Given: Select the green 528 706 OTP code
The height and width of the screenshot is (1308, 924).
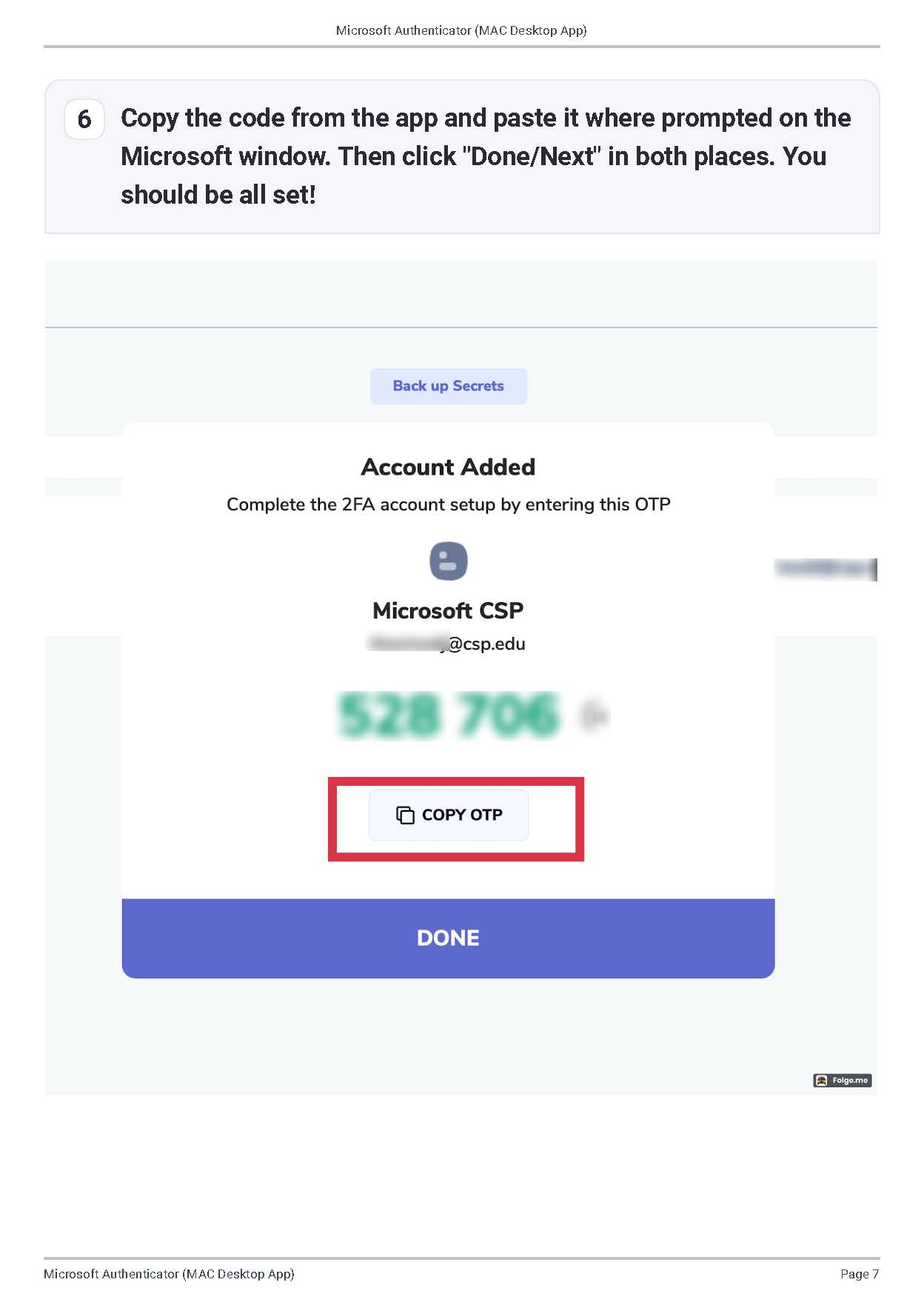Looking at the screenshot, I should 448,715.
